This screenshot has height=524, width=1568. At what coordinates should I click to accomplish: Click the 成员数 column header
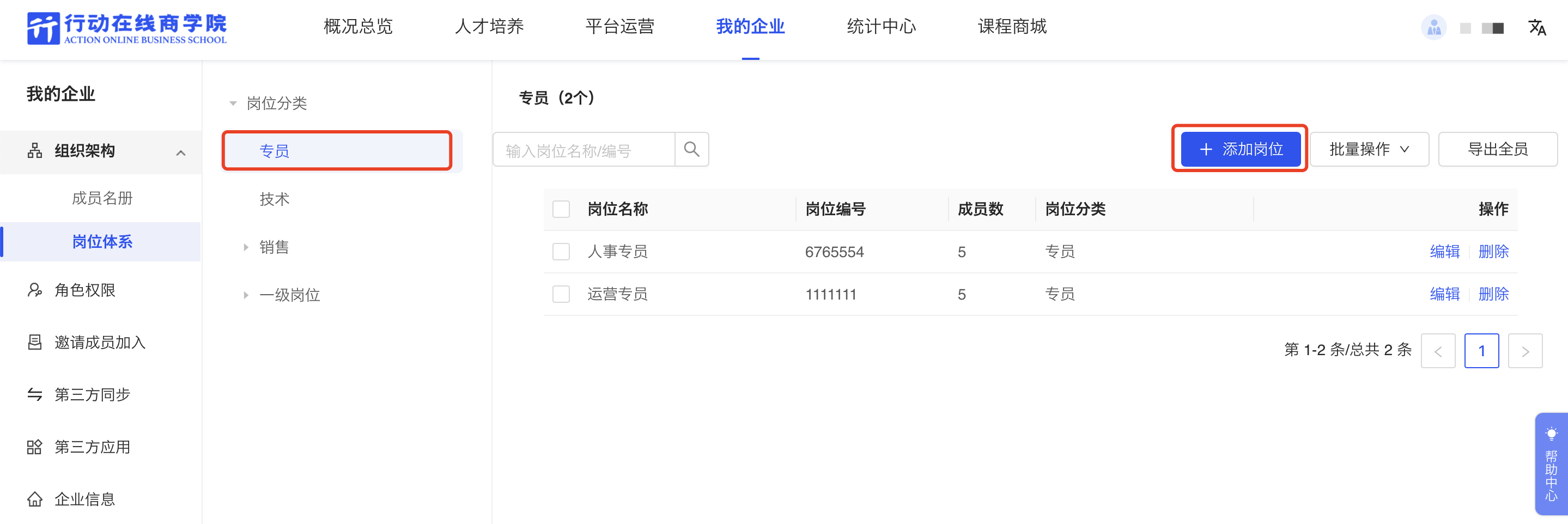(981, 209)
